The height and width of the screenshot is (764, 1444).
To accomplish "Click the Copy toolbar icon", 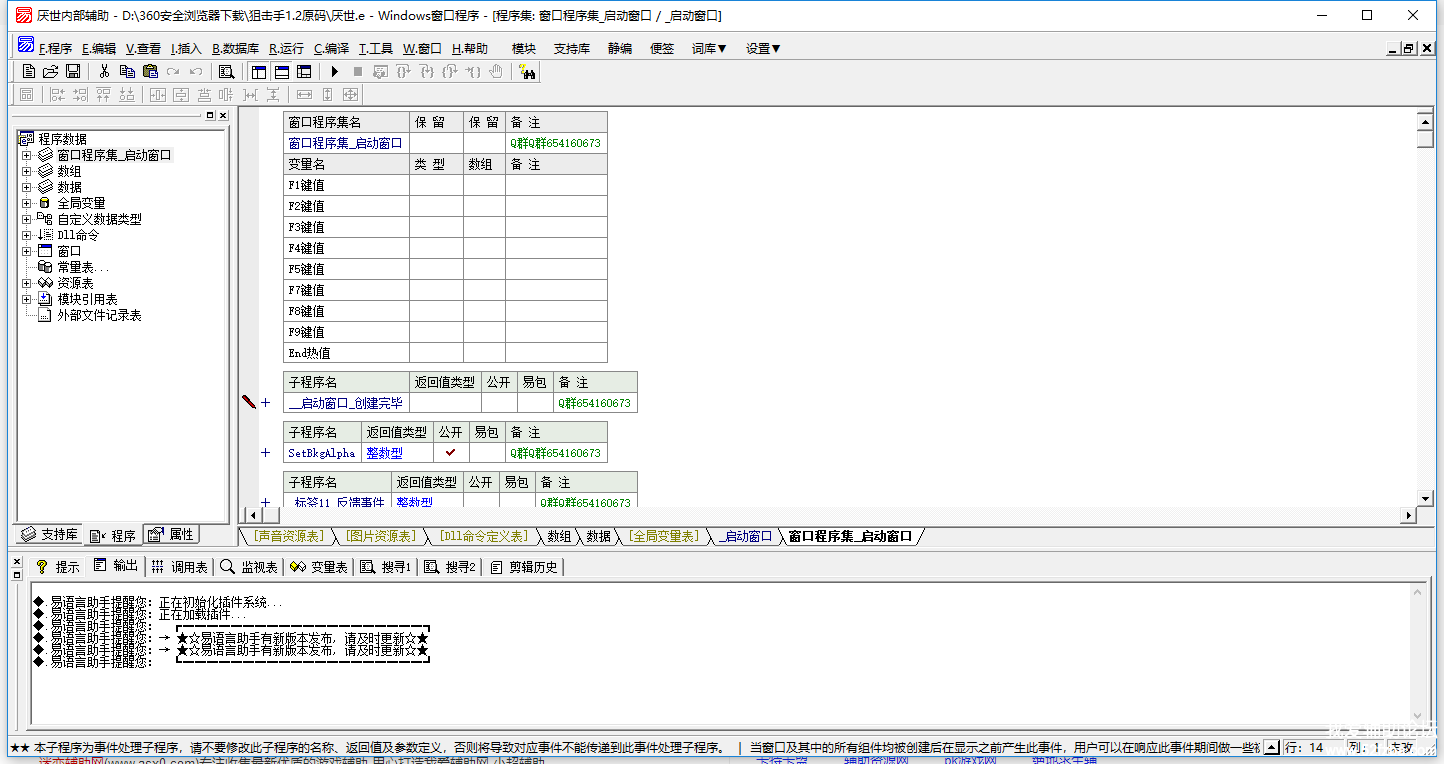I will 127,71.
